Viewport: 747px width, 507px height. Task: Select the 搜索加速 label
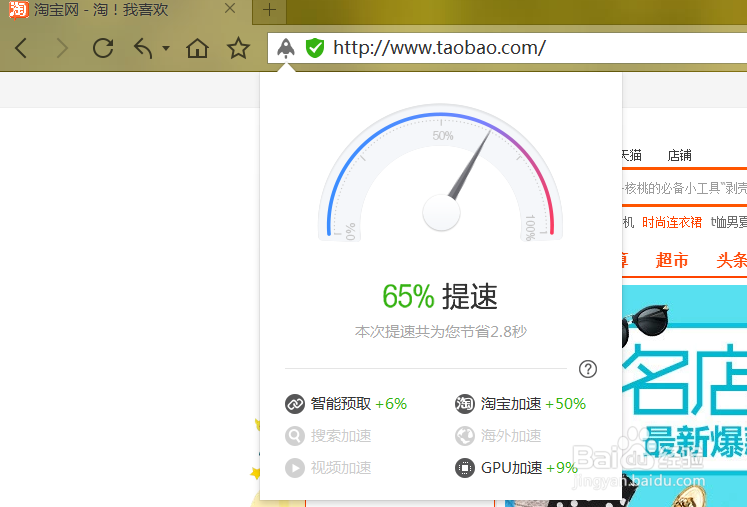[x=341, y=436]
